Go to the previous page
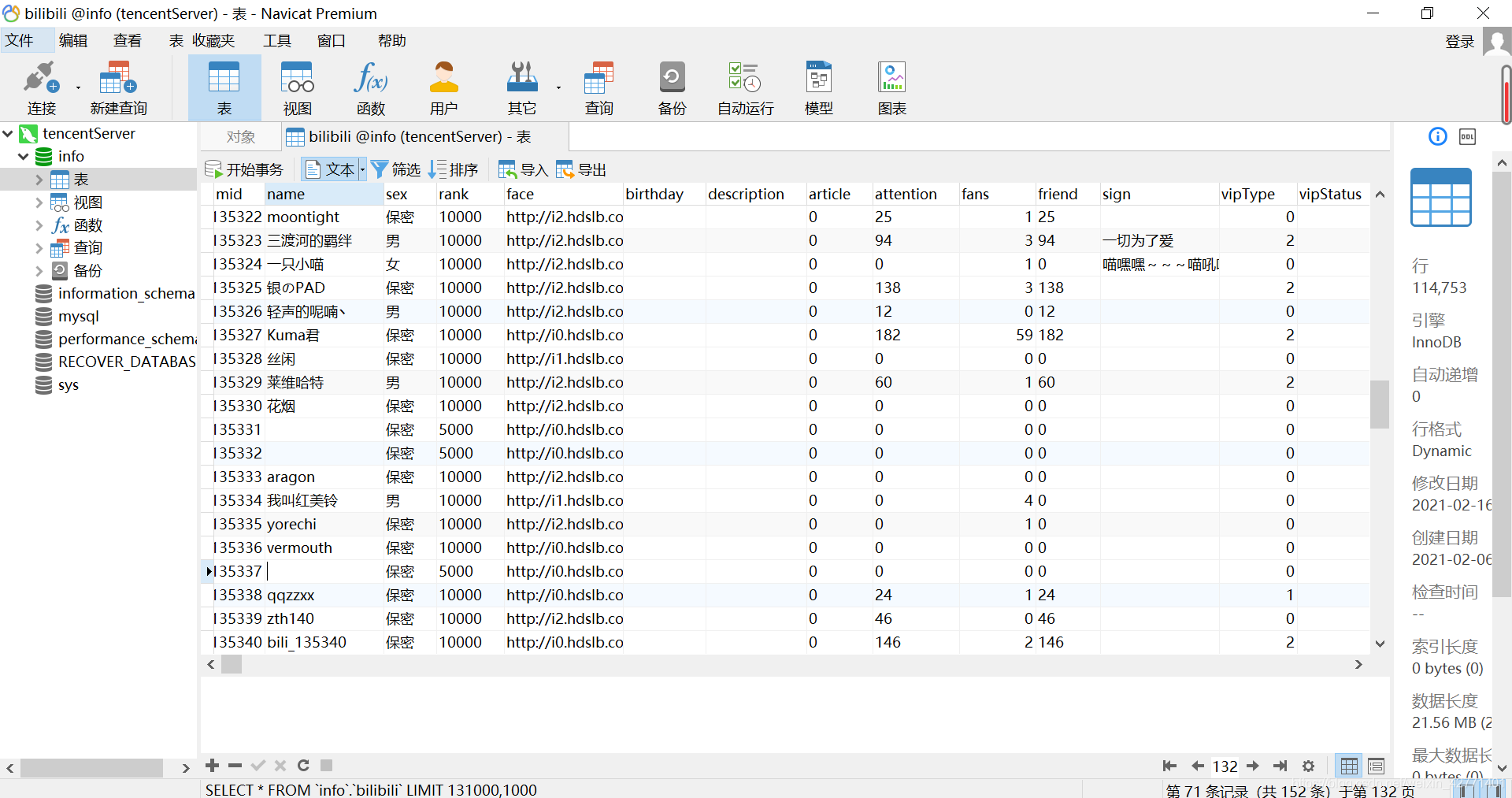Screen dimensions: 1512x798 pyautogui.click(x=1197, y=766)
